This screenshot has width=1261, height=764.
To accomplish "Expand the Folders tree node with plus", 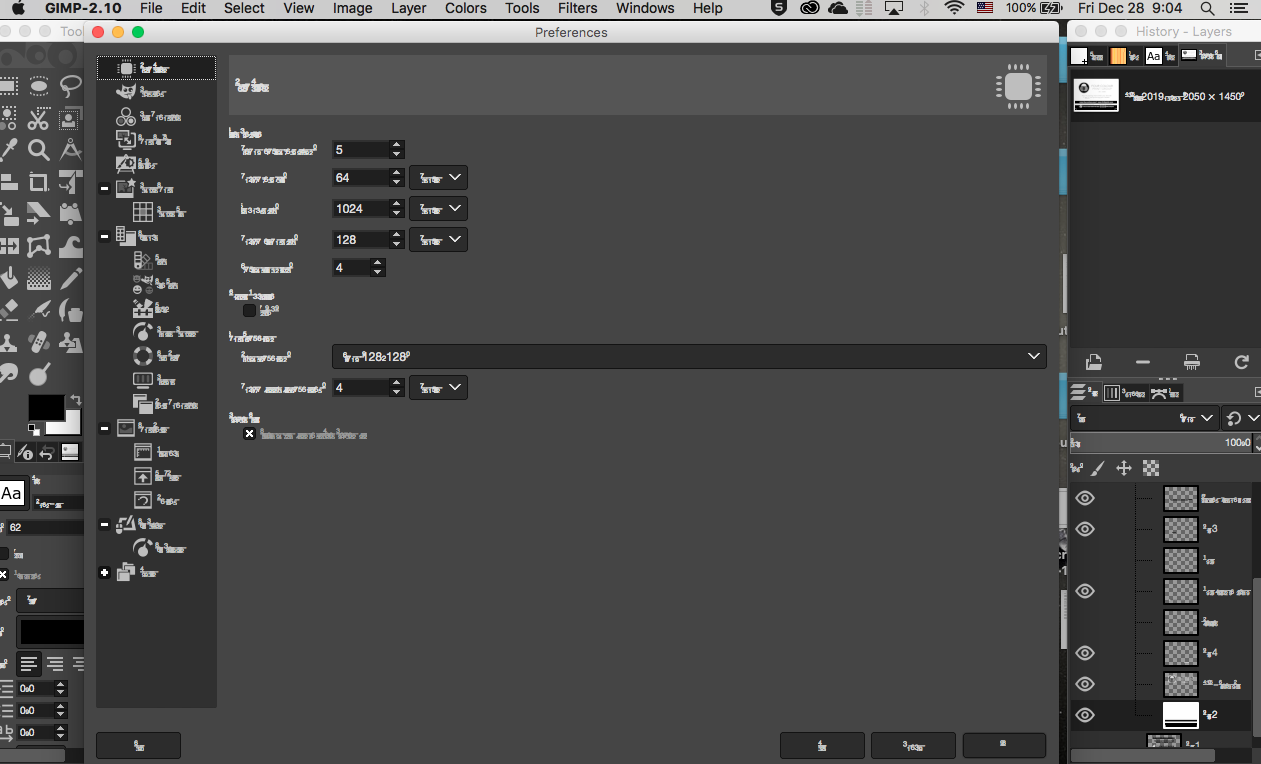I will pos(105,572).
